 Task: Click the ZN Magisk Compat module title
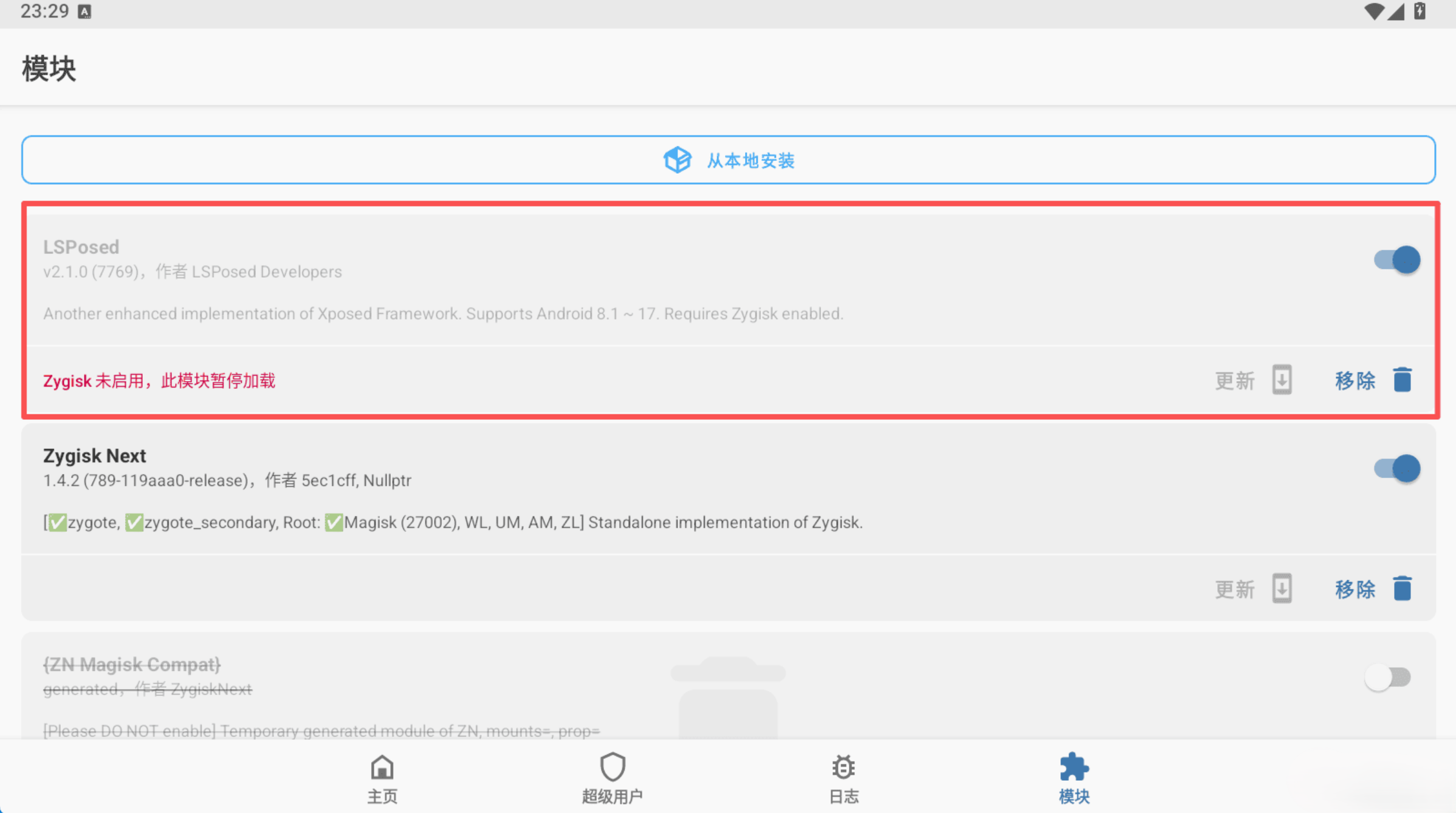point(132,665)
